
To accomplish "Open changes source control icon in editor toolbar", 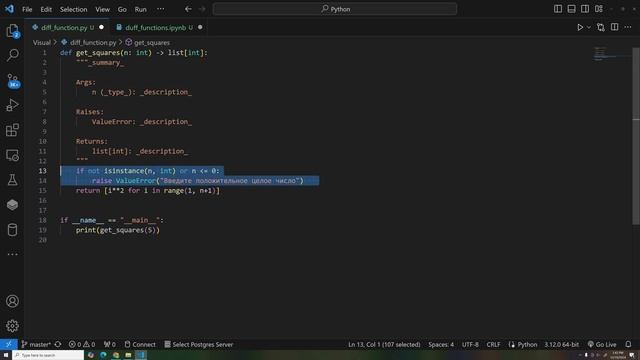I will click(x=601, y=27).
